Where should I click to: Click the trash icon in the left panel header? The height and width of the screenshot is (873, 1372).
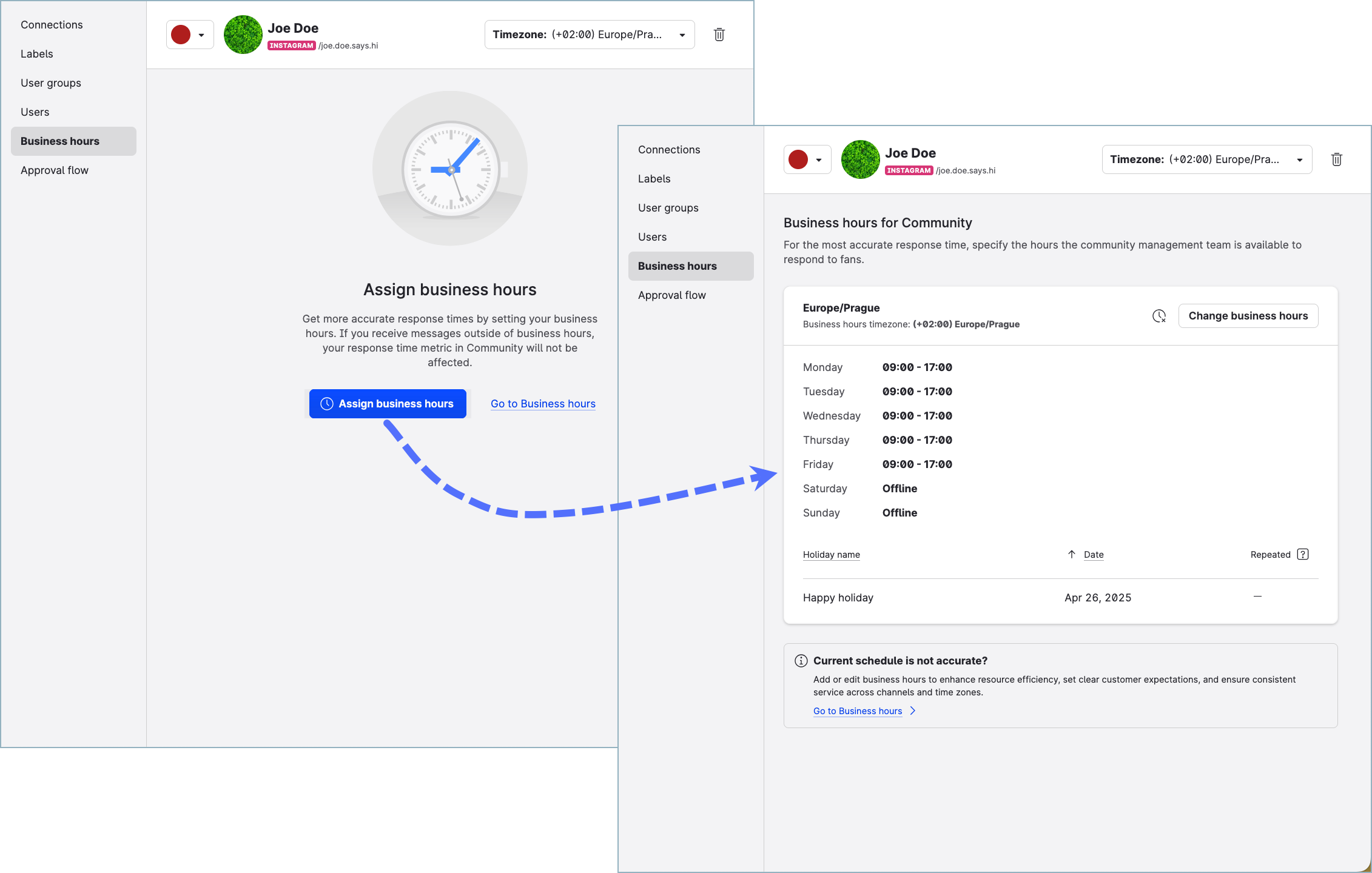tap(719, 35)
